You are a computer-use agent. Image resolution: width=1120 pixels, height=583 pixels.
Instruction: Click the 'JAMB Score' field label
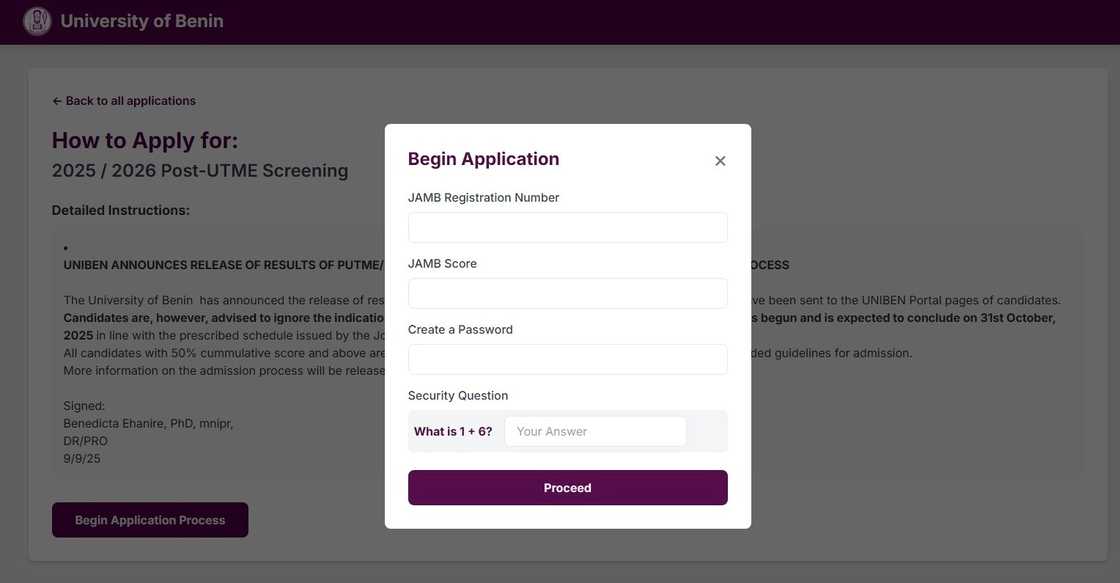pyautogui.click(x=442, y=262)
